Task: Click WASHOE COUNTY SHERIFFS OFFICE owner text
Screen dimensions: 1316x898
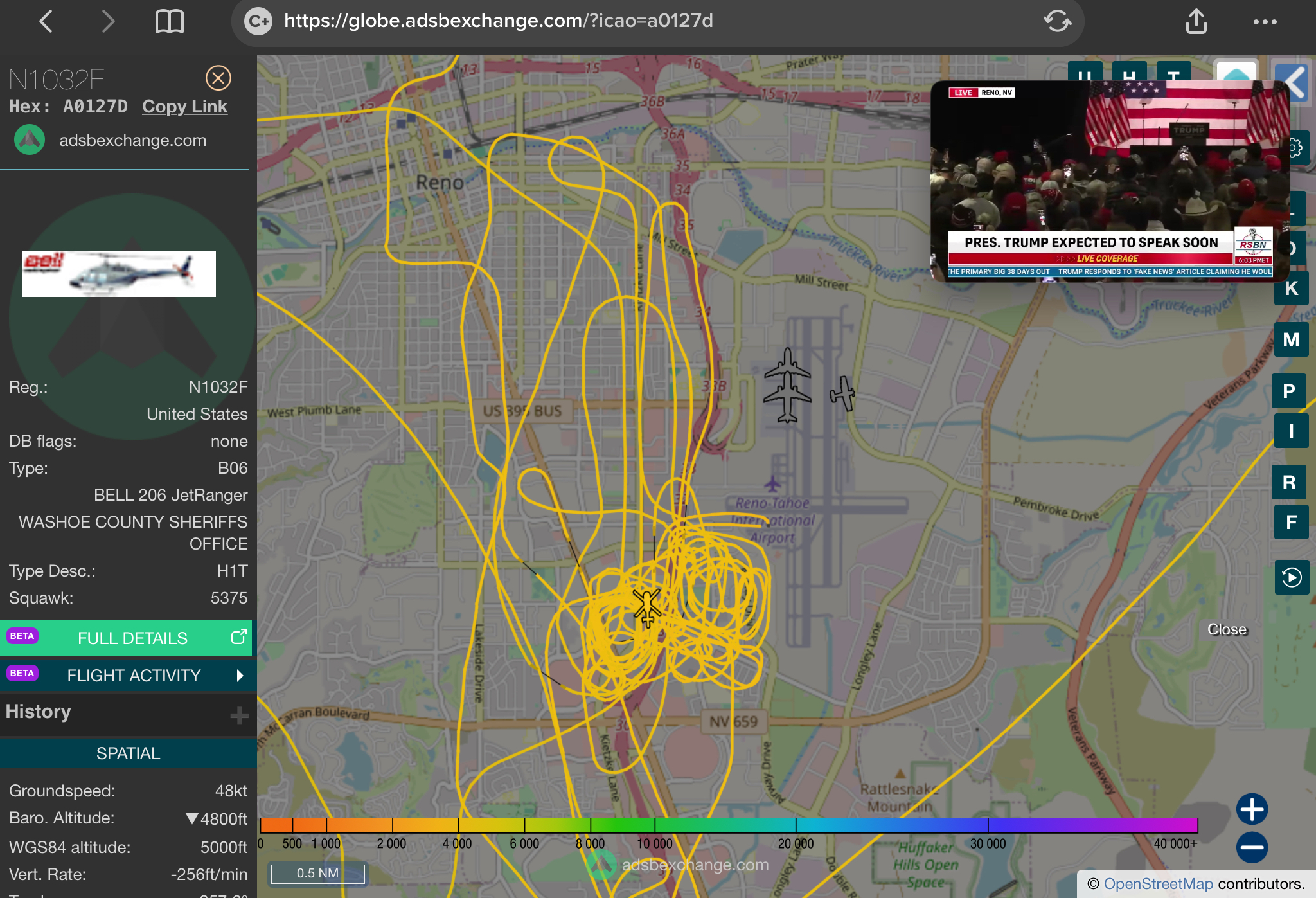Action: [x=133, y=533]
